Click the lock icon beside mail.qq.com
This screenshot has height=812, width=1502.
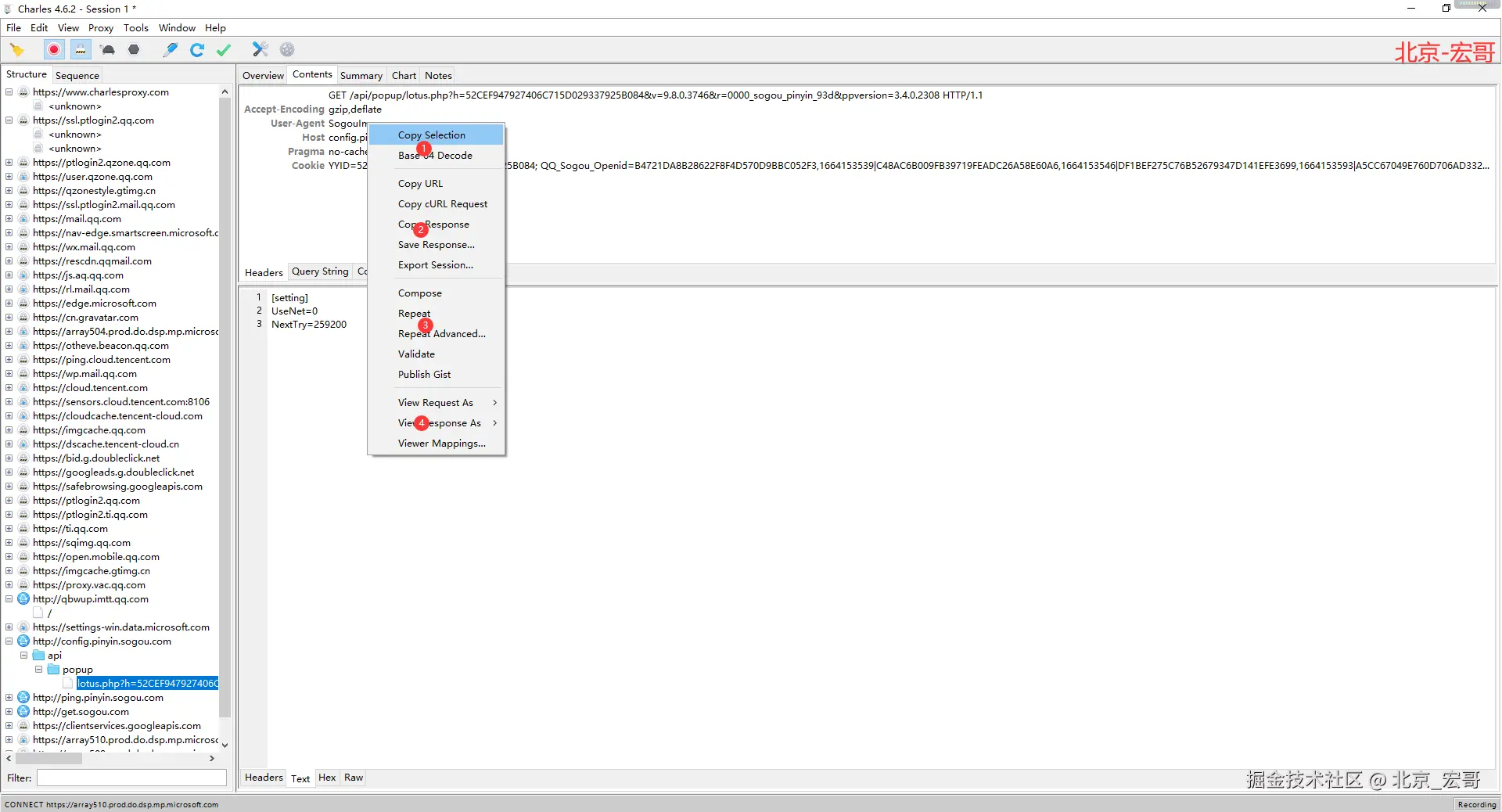click(x=23, y=219)
